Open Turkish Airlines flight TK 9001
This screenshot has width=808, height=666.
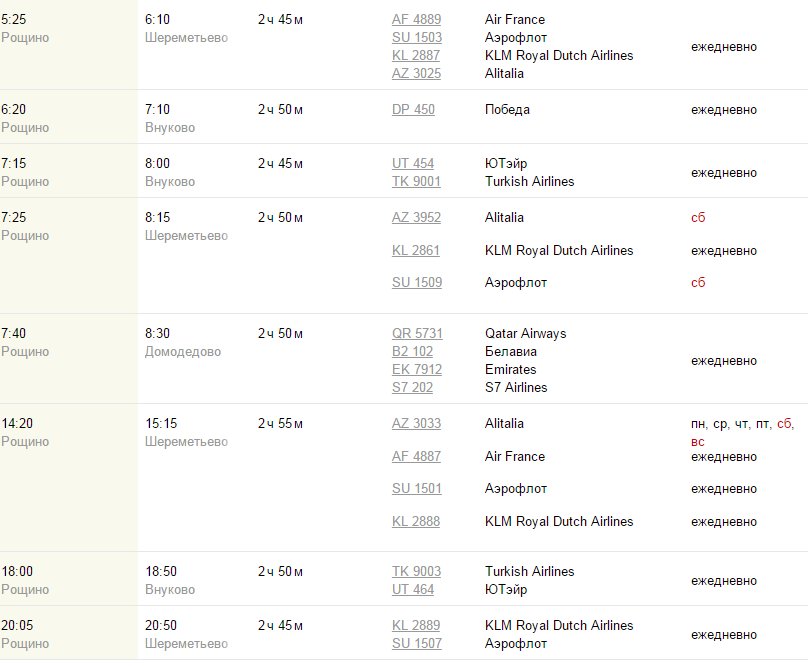point(416,182)
